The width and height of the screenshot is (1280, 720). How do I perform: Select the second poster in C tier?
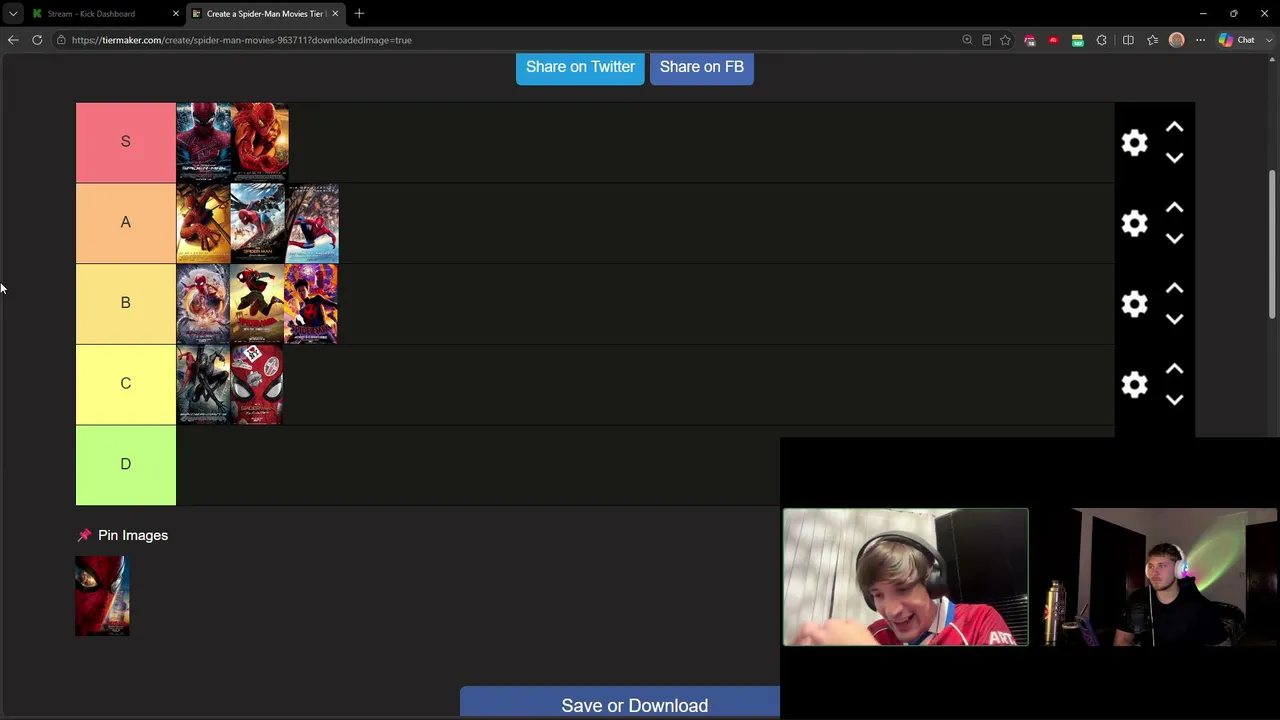coord(257,385)
